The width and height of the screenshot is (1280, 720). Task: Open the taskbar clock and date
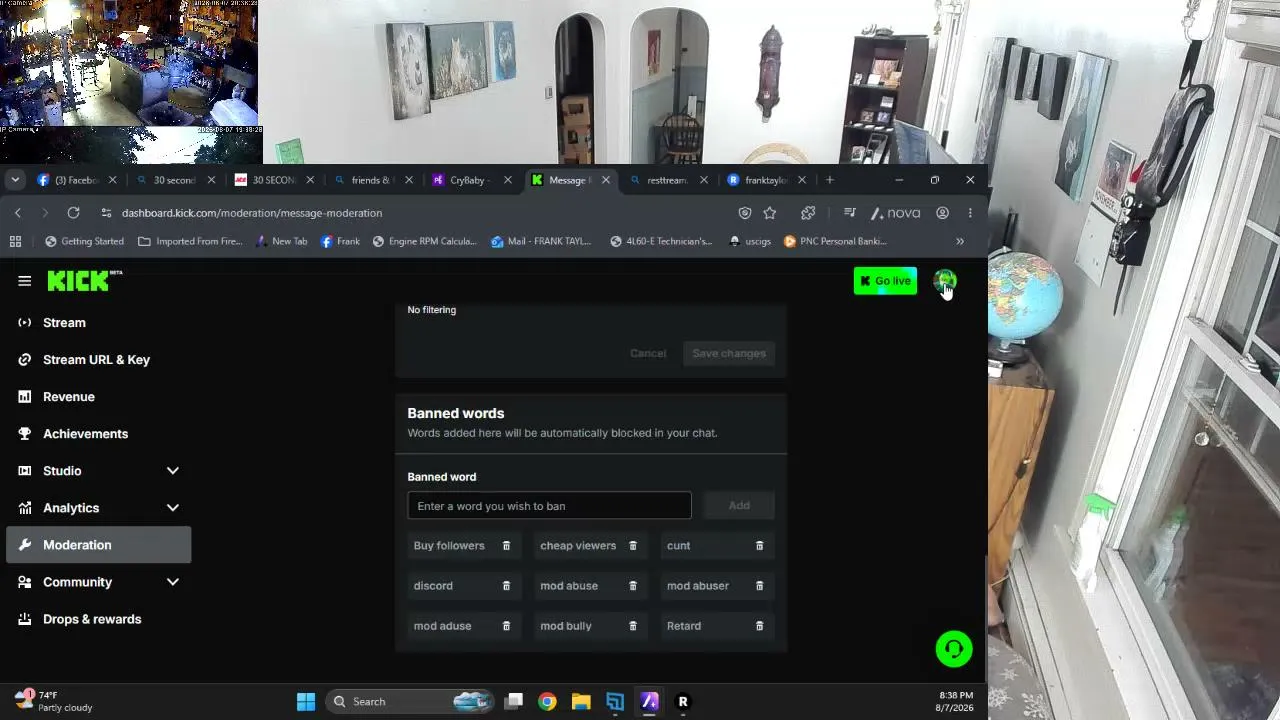pos(956,701)
